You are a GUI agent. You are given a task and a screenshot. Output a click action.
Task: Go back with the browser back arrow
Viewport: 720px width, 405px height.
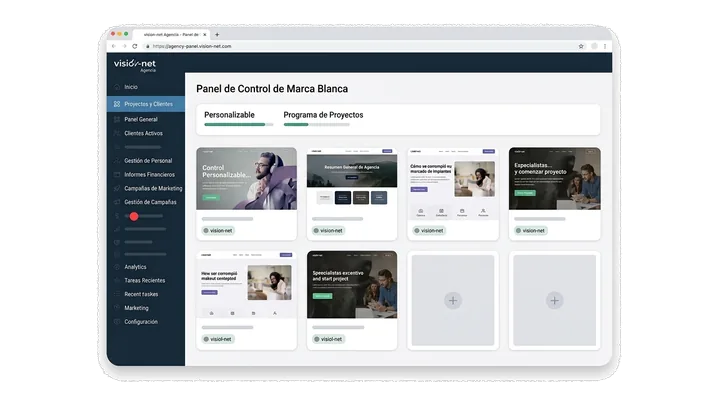click(114, 46)
